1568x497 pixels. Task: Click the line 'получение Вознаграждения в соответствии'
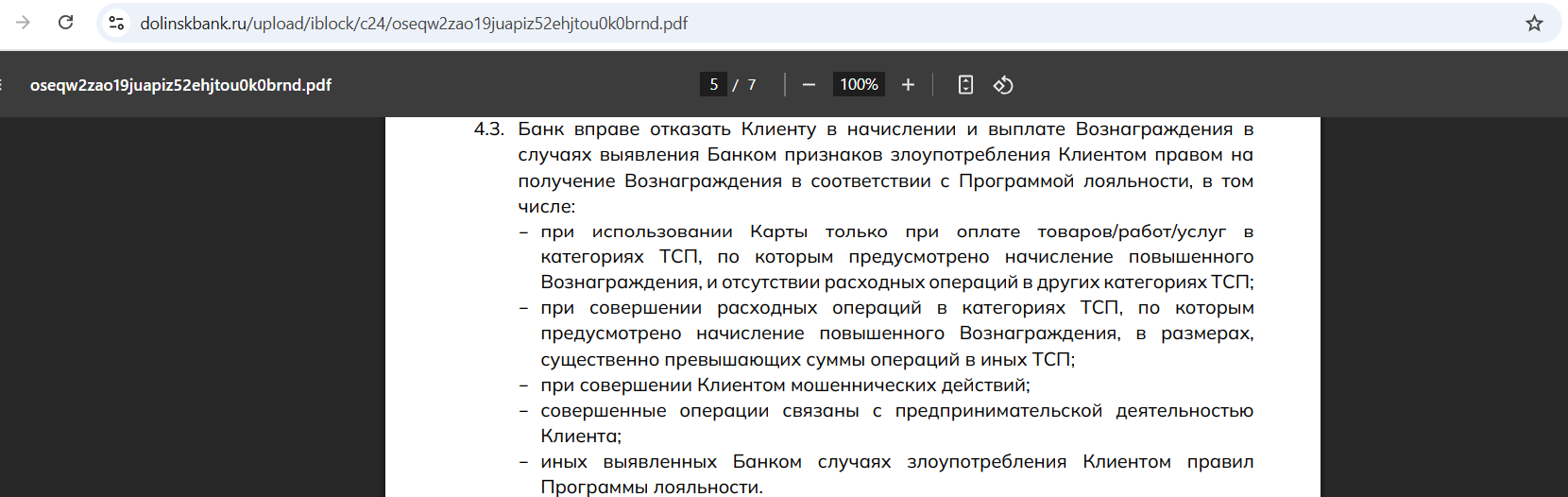coord(886,180)
